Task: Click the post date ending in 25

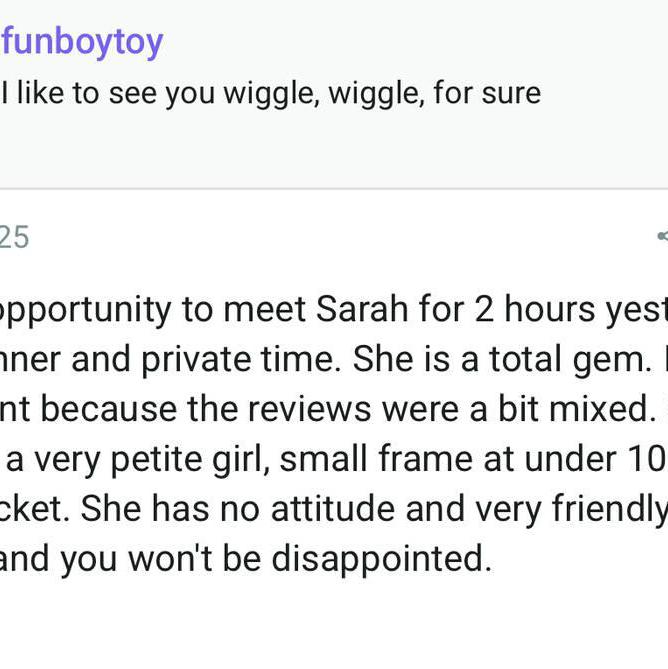Action: [14, 237]
